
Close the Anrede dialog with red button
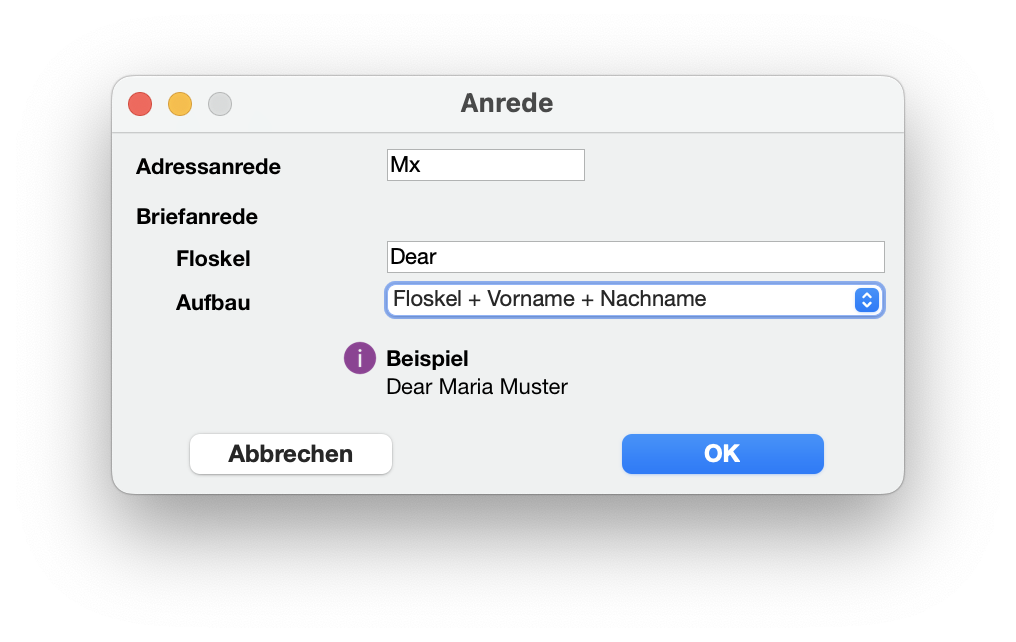(140, 104)
